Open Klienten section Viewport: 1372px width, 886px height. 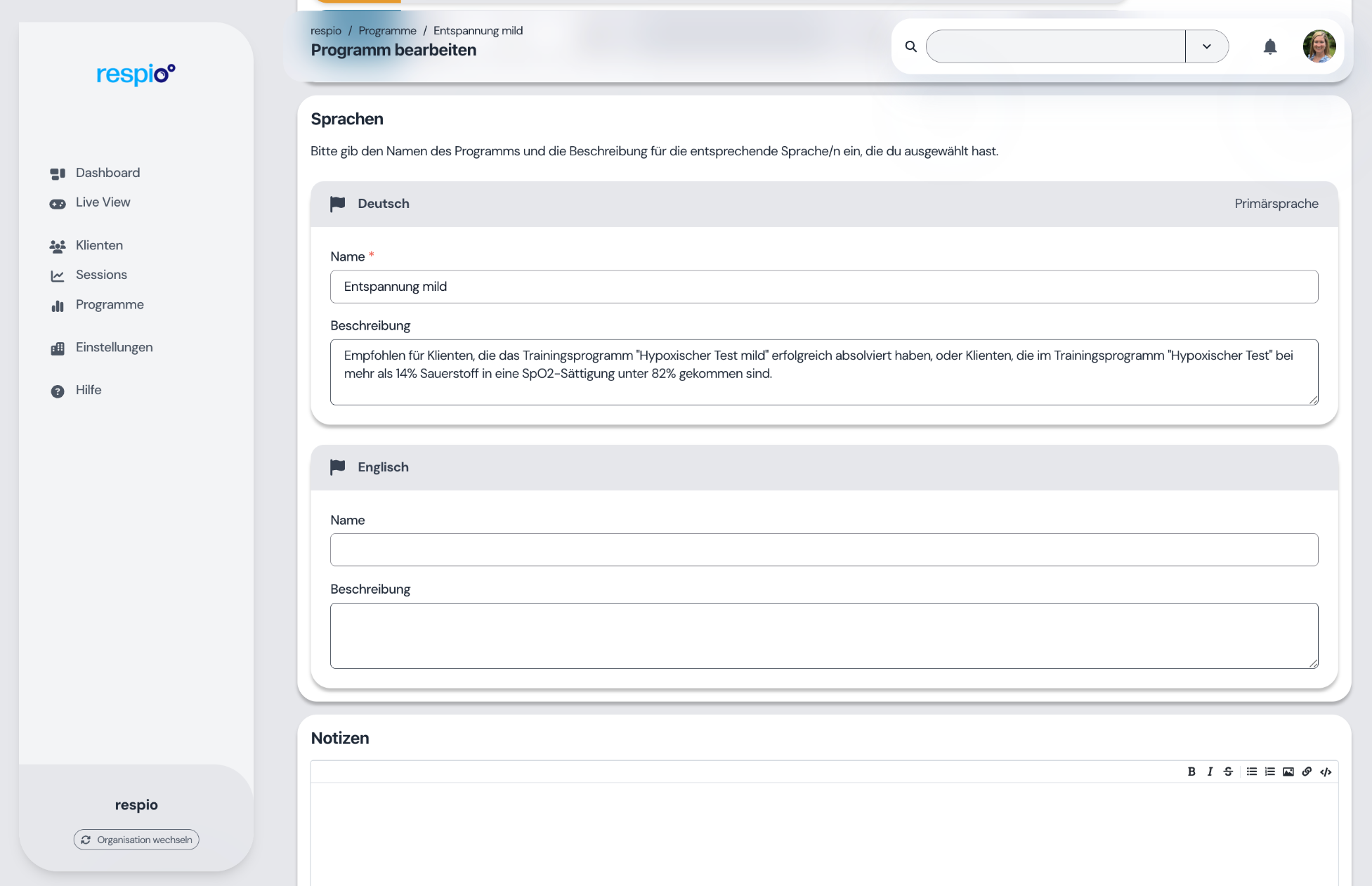(99, 245)
